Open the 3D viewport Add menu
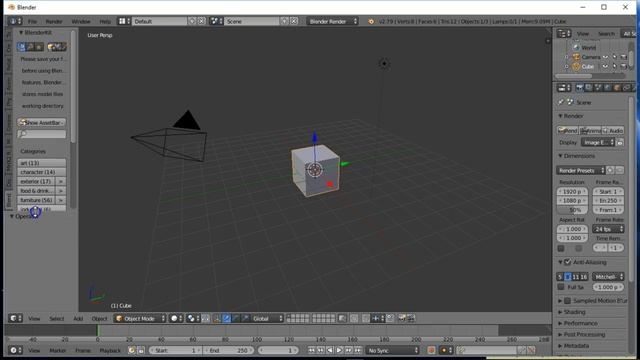Viewport: 640px width, 360px height. coord(78,318)
